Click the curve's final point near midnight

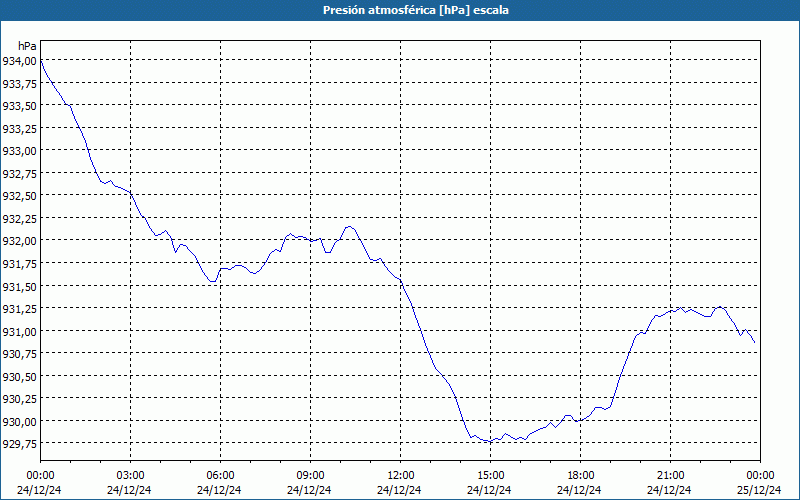tap(754, 342)
